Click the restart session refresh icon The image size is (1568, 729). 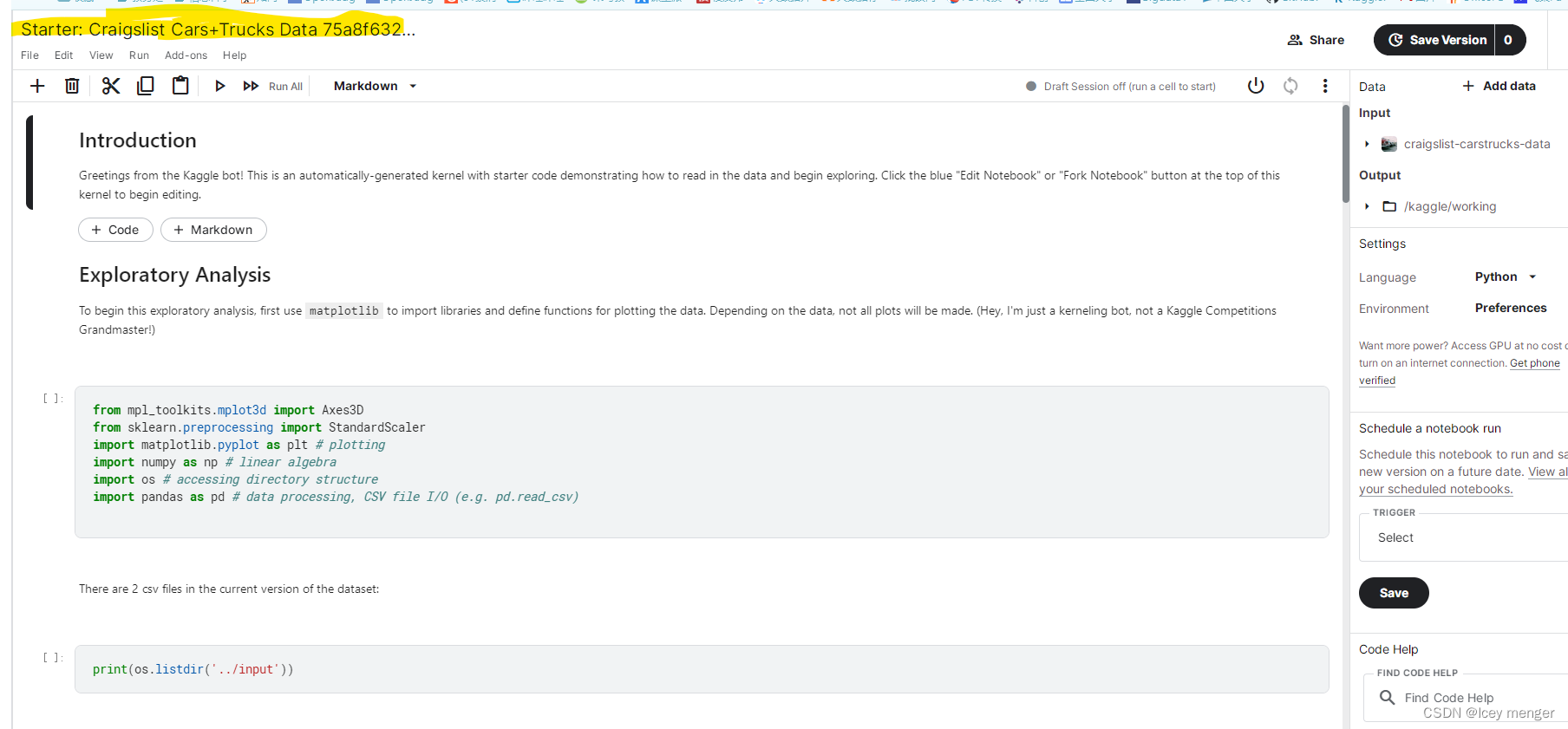[1290, 86]
